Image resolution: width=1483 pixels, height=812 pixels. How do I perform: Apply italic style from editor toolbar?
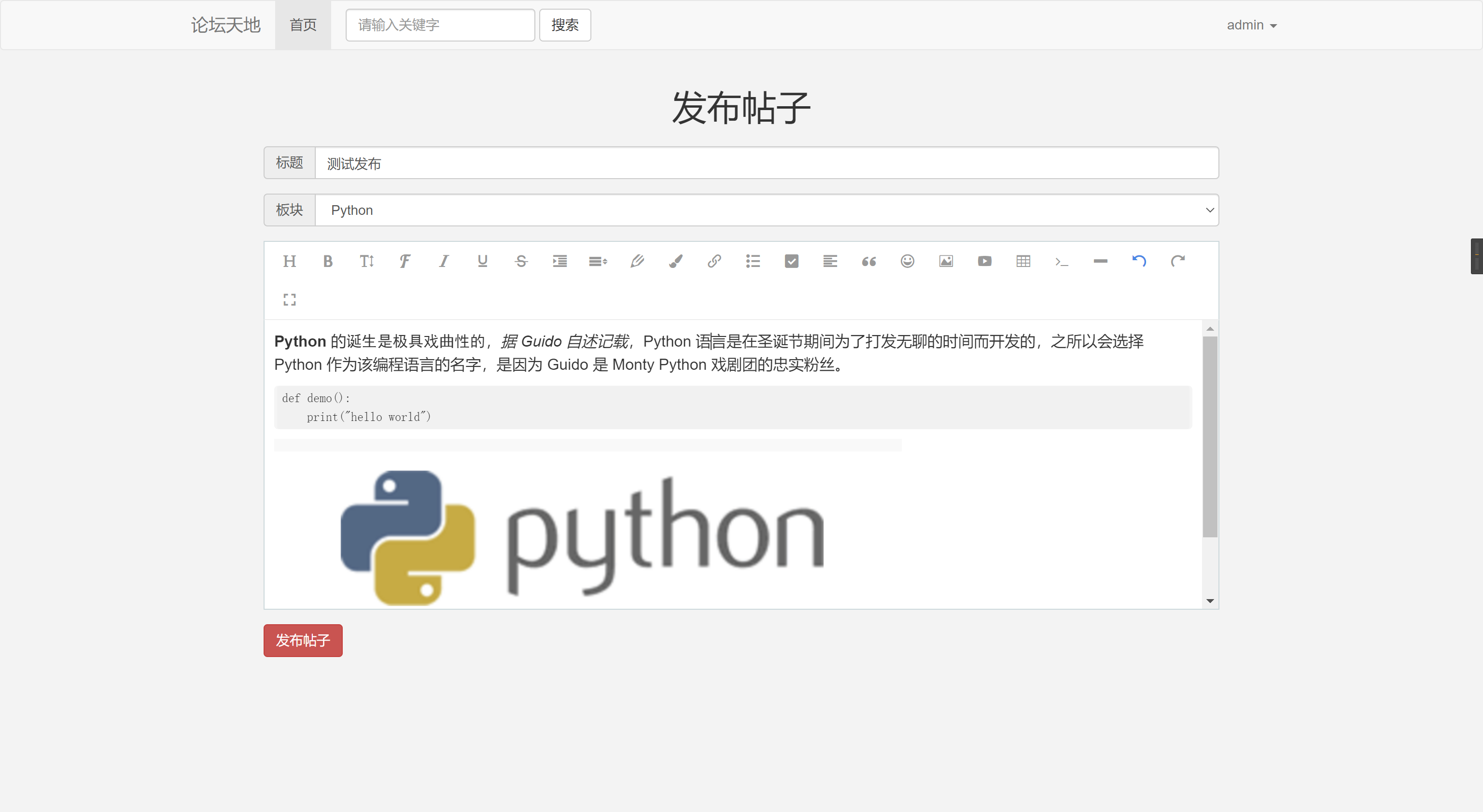click(x=444, y=262)
